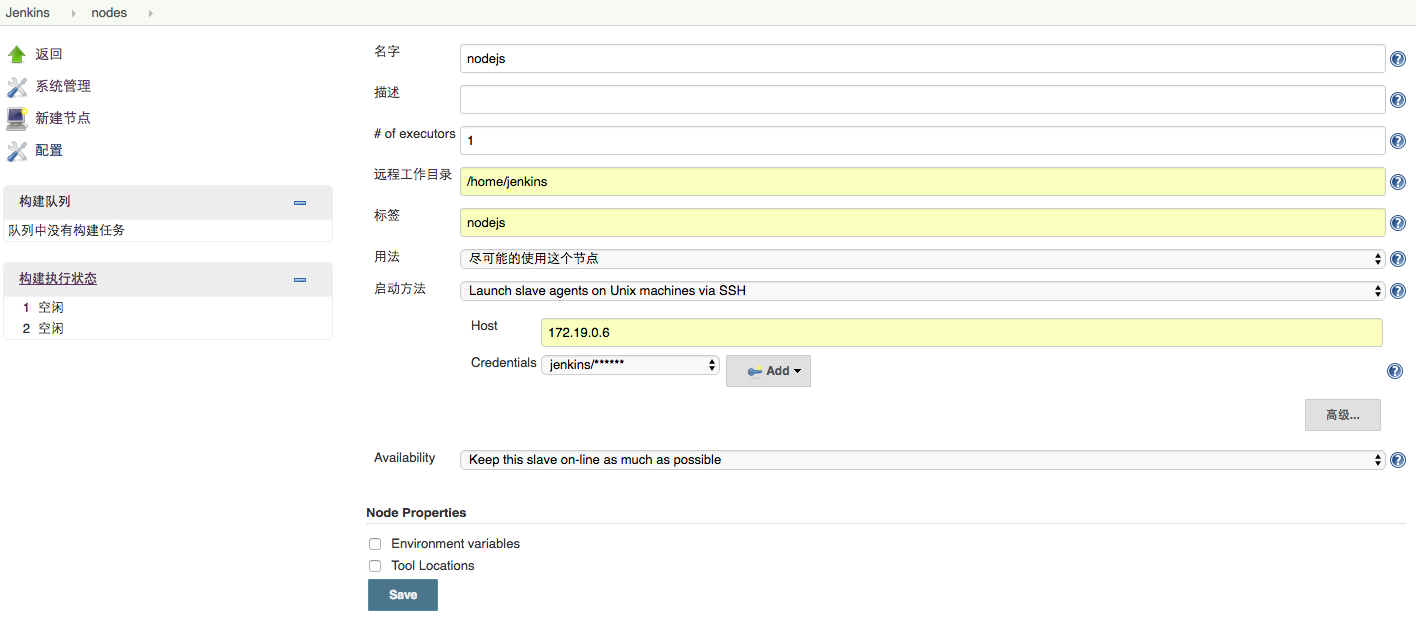Go to nodes breadcrumb
The image size is (1416, 623).
click(x=109, y=13)
